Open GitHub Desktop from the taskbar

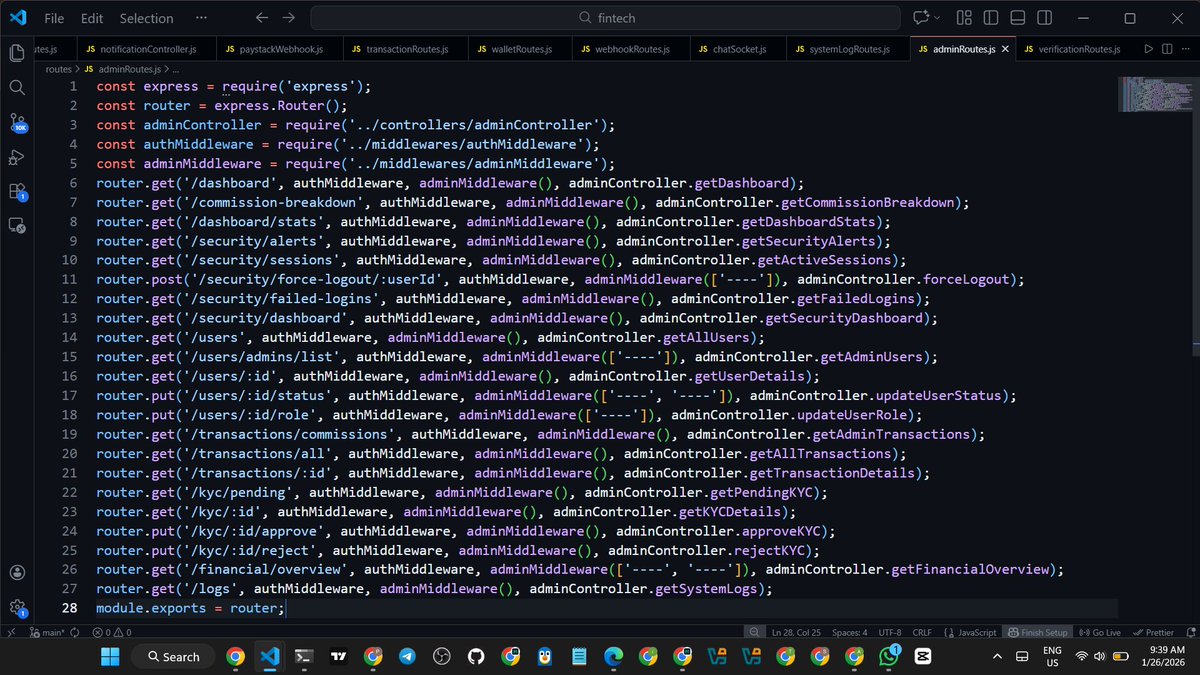475,656
